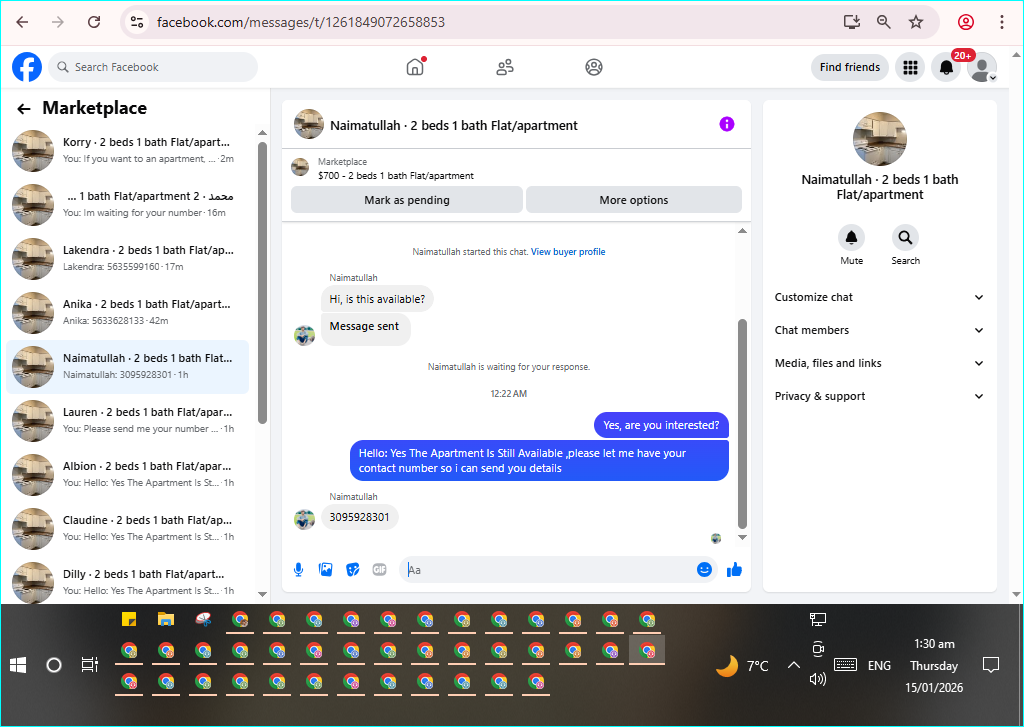Click scroll-down arrow of chat messages

click(x=742, y=538)
